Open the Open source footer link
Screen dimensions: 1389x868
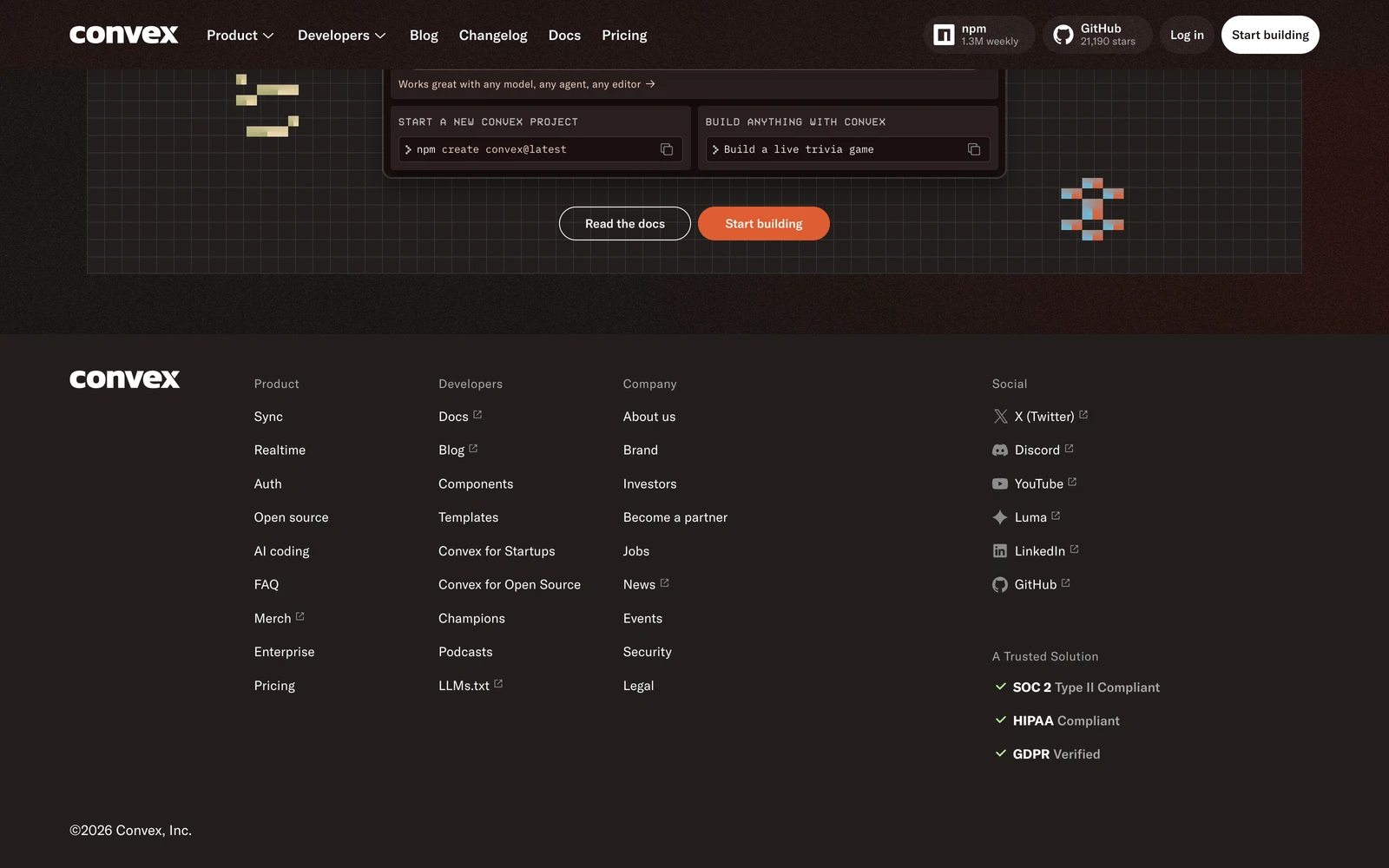tap(291, 517)
